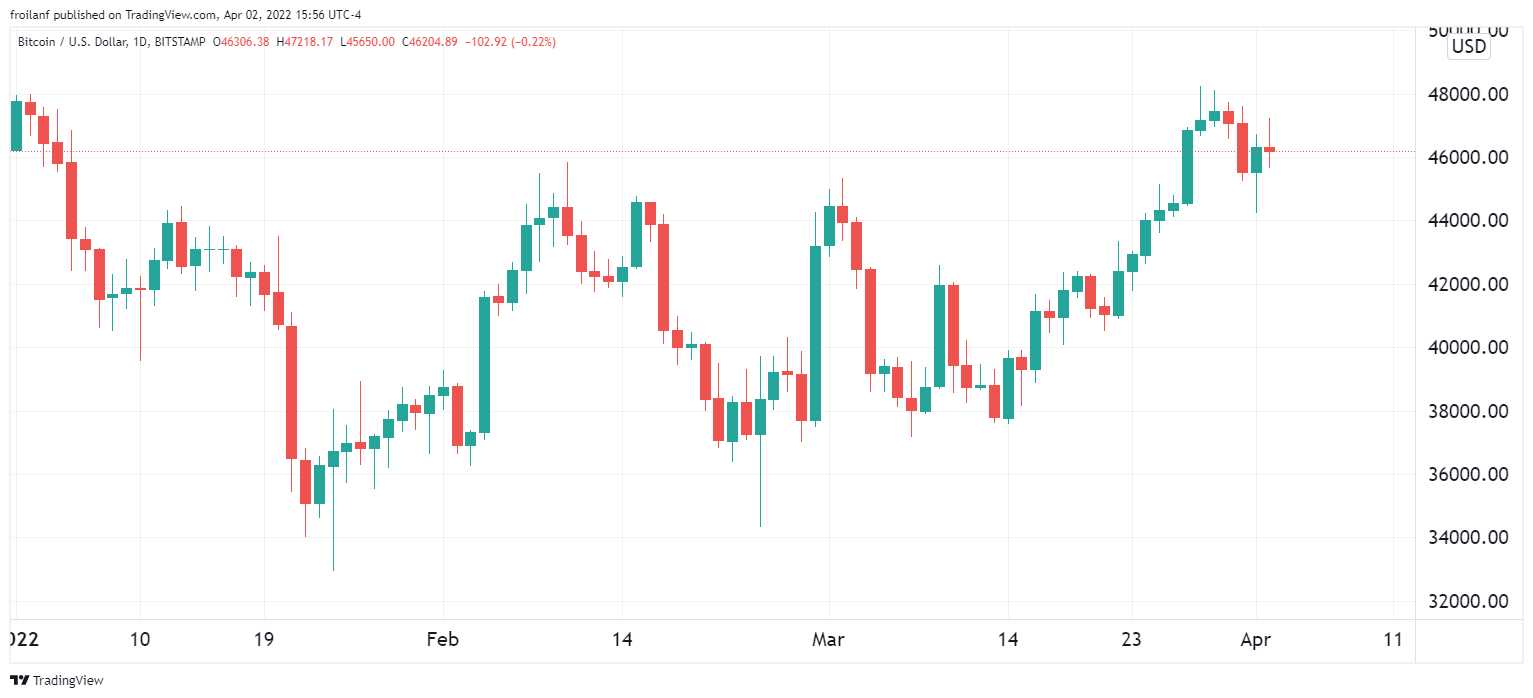Click the last red candle on the chart
Screen dimensions: 1533x698
(x=1269, y=149)
